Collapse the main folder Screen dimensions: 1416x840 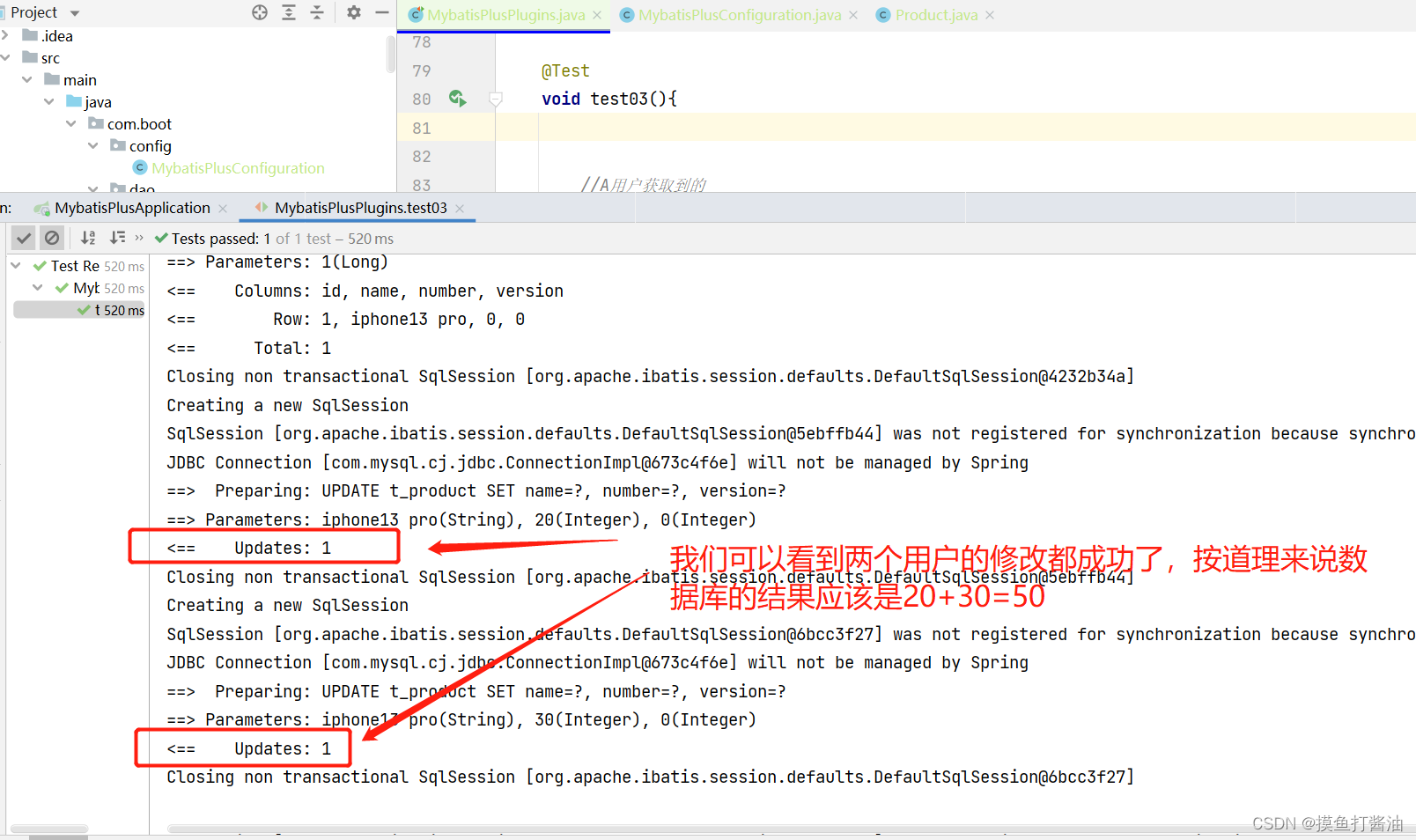pyautogui.click(x=27, y=79)
